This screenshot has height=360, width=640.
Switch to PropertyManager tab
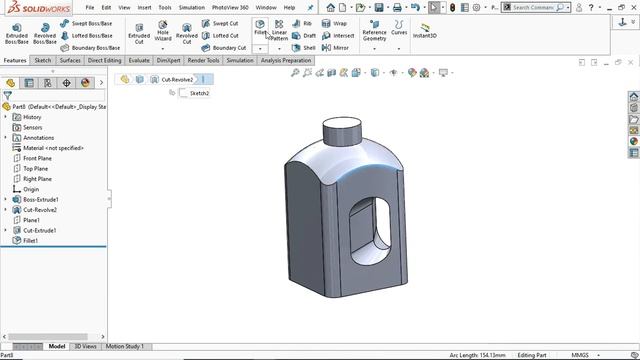[x=29, y=83]
